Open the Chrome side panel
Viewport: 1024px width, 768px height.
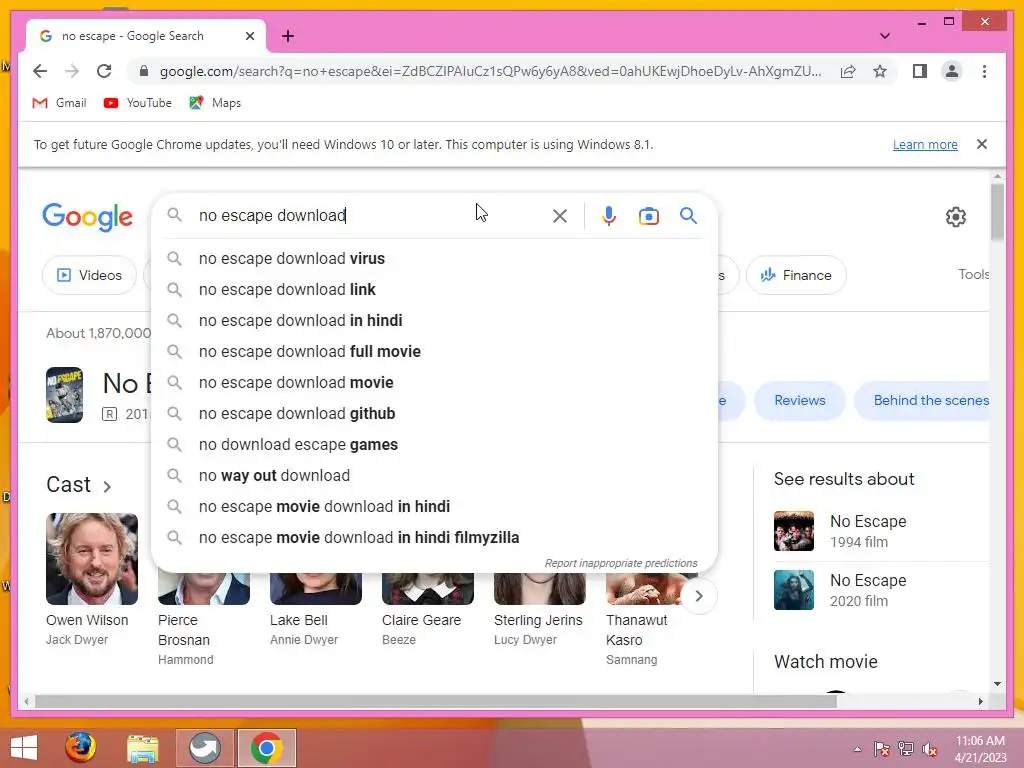pyautogui.click(x=920, y=71)
